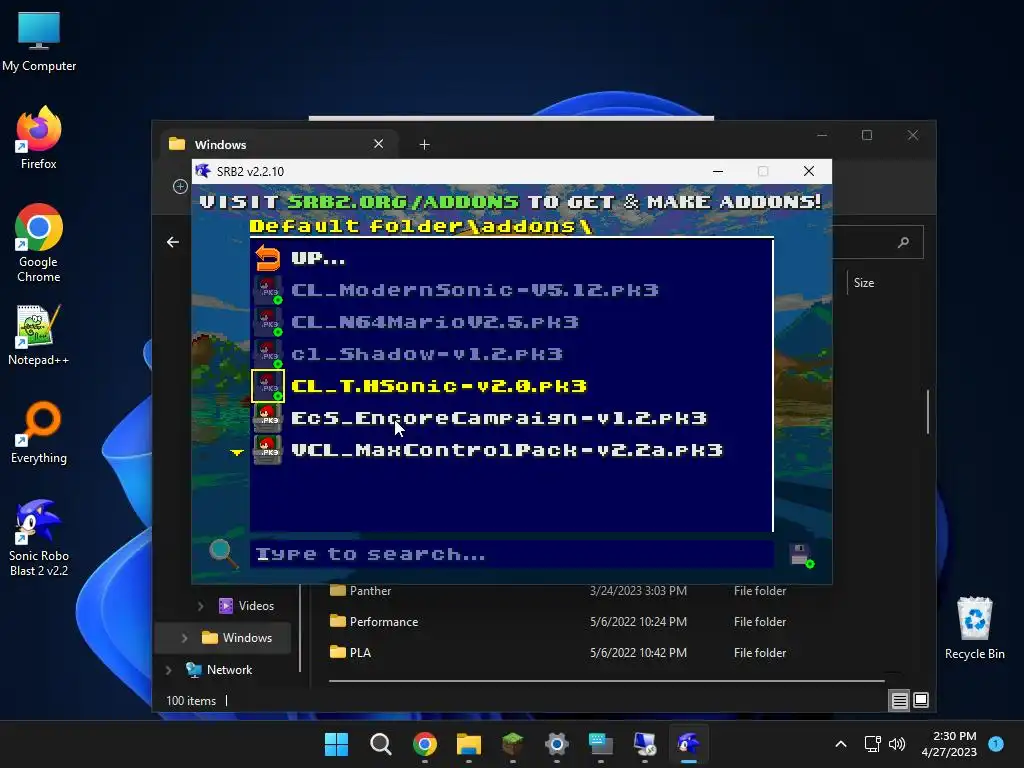This screenshot has height=768, width=1024.
Task: Open the clock and date flyout
Action: tap(949, 744)
